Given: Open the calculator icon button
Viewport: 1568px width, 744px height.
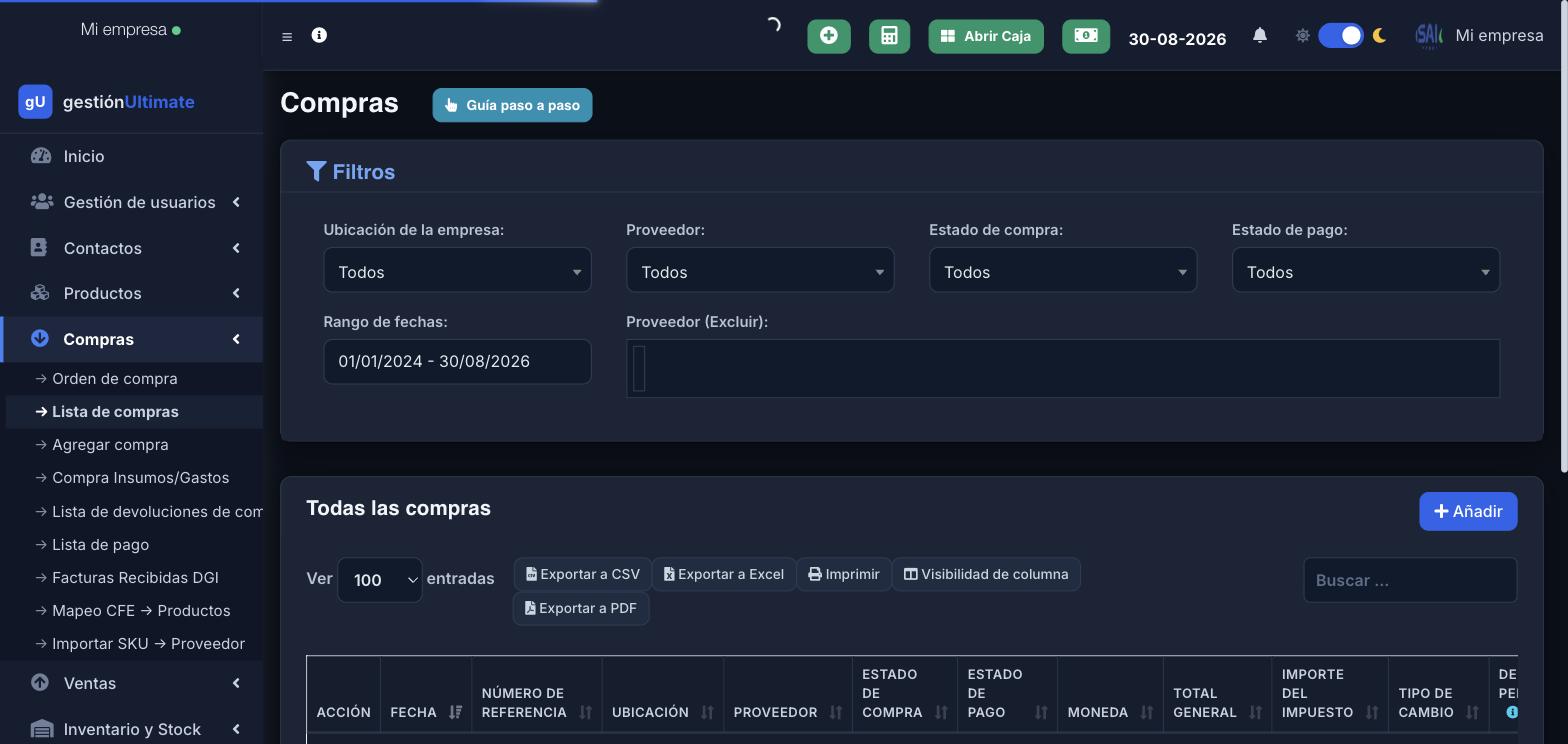Looking at the screenshot, I should click(x=889, y=36).
